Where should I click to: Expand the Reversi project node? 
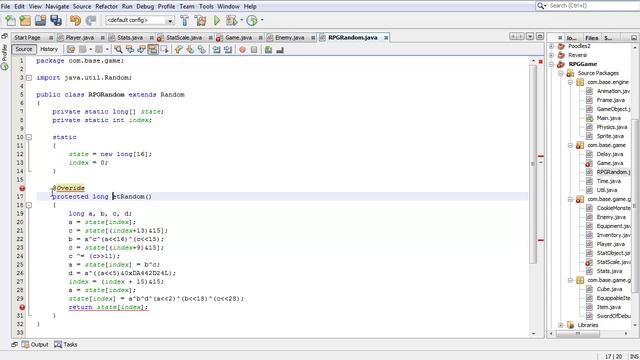(x=552, y=55)
